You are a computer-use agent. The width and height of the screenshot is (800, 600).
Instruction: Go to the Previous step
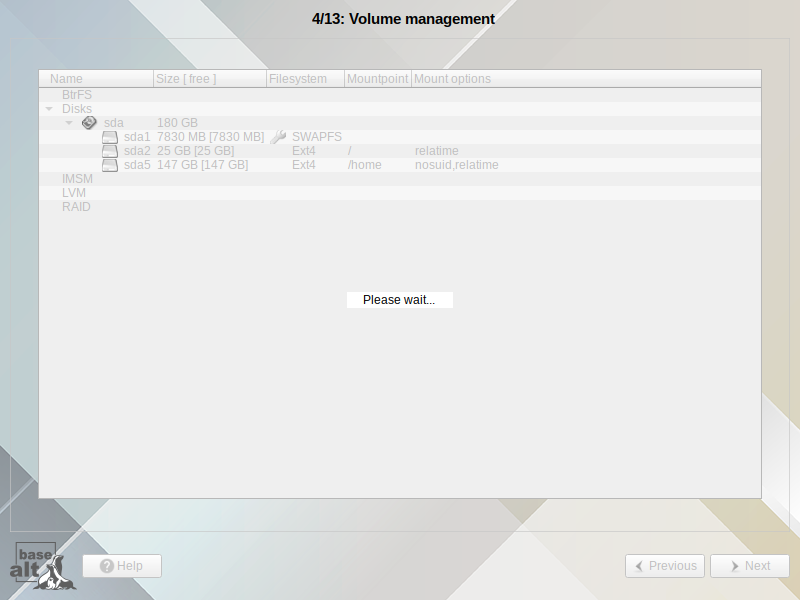click(665, 566)
